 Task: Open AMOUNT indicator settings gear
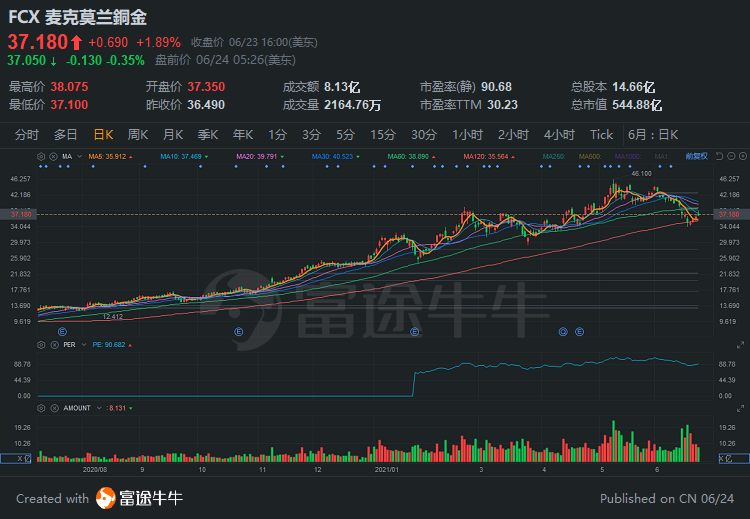42,408
